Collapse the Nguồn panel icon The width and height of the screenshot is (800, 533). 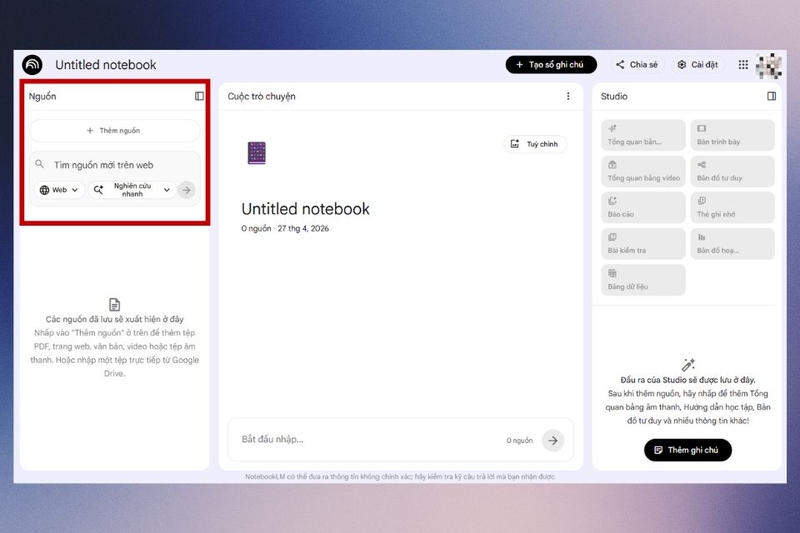pos(199,96)
